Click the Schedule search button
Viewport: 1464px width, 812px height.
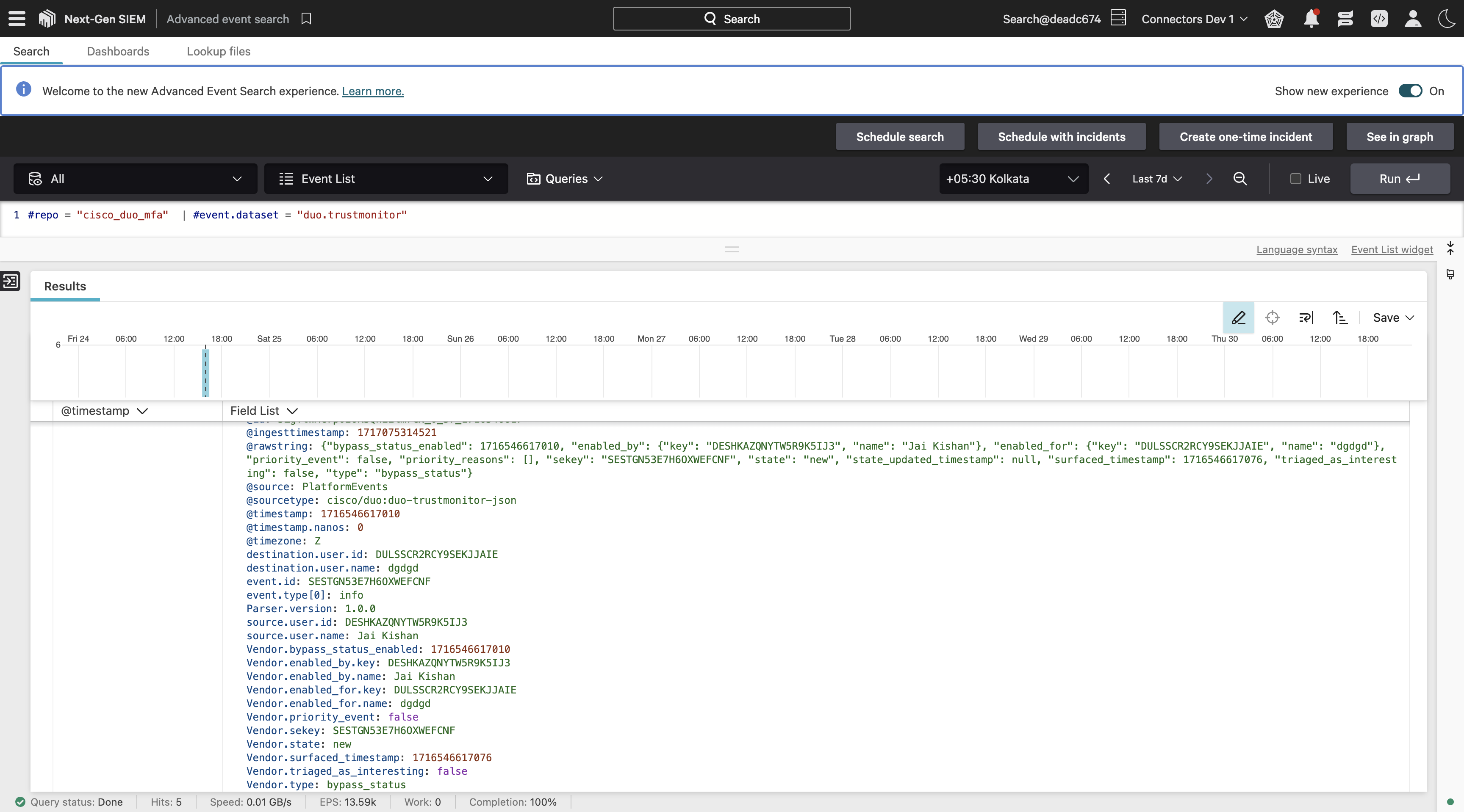900,137
